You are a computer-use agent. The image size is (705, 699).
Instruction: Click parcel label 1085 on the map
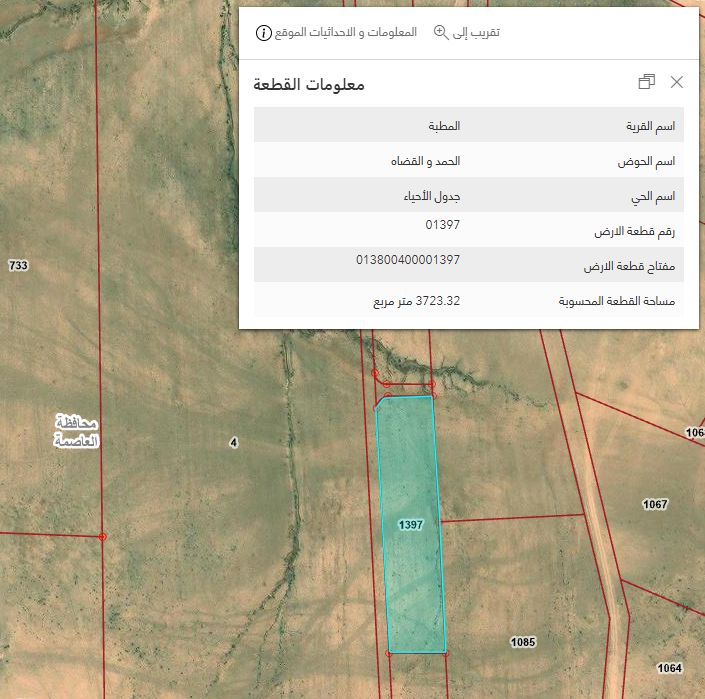(x=523, y=642)
